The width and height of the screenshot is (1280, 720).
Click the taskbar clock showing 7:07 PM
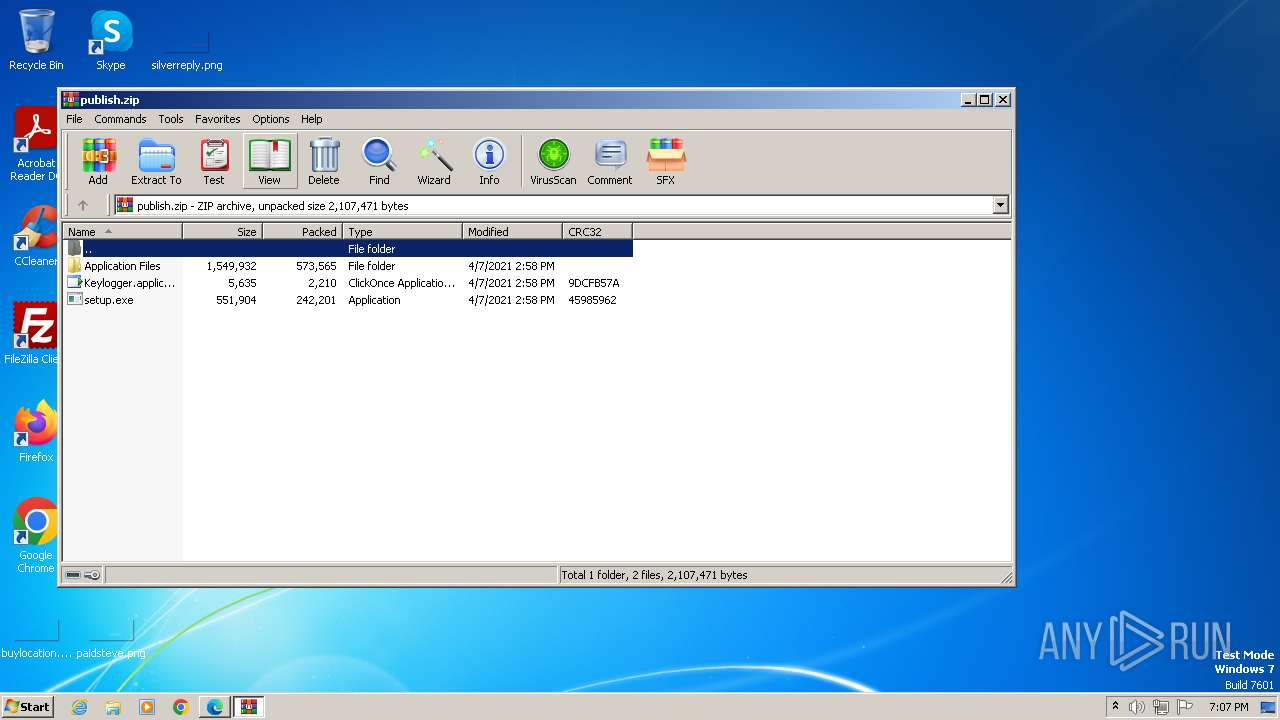[x=1228, y=707]
